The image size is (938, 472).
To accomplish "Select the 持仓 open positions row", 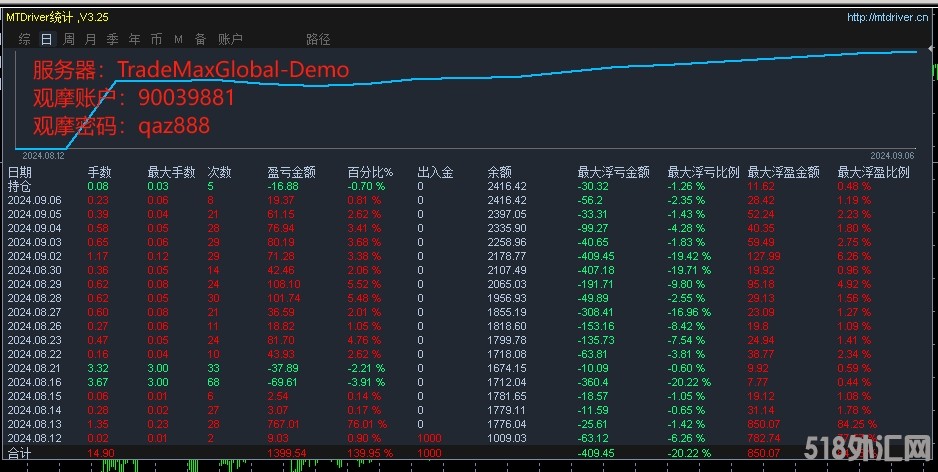I will (20, 186).
